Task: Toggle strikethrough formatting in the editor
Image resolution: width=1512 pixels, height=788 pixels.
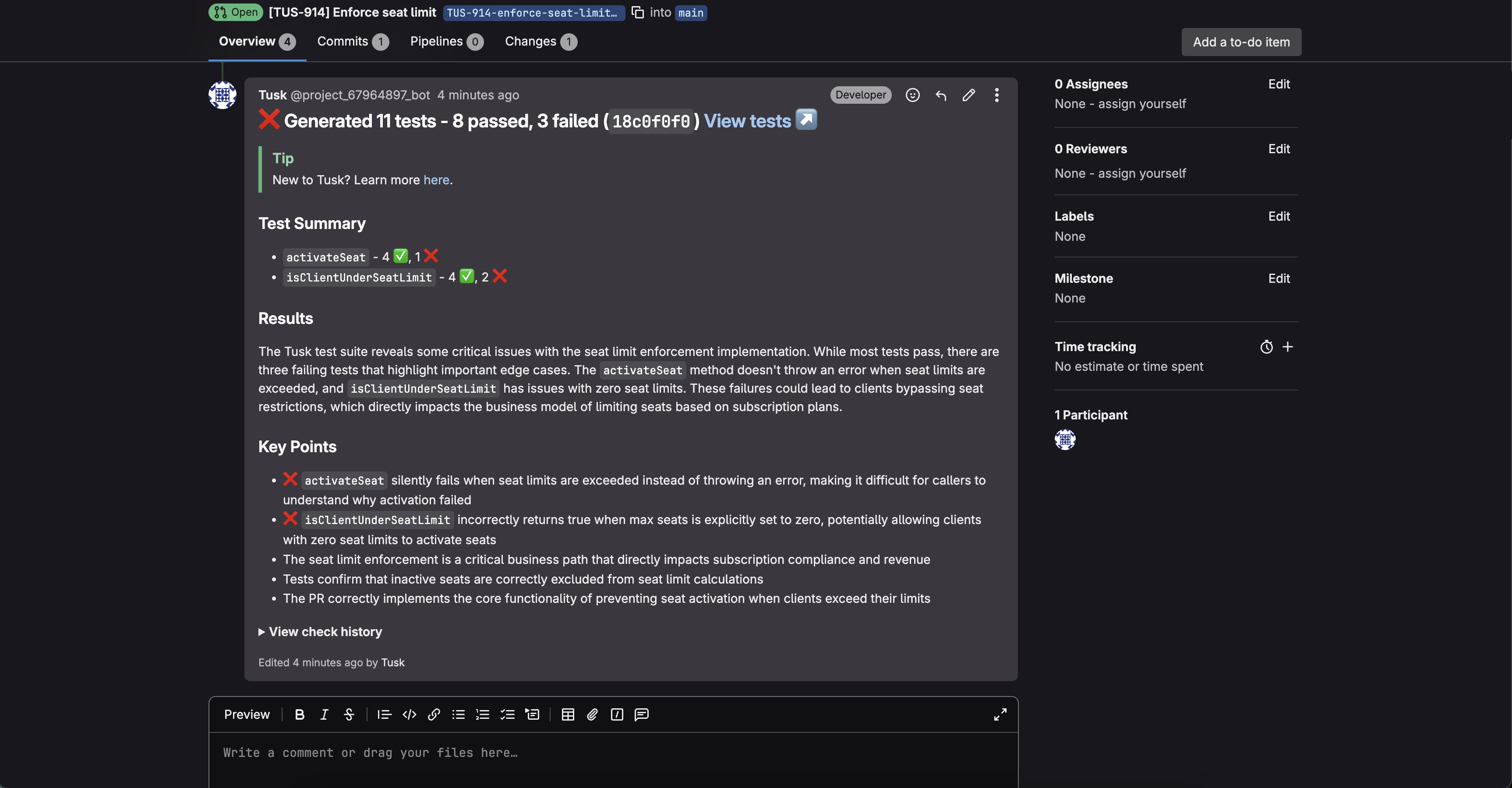Action: coord(349,714)
